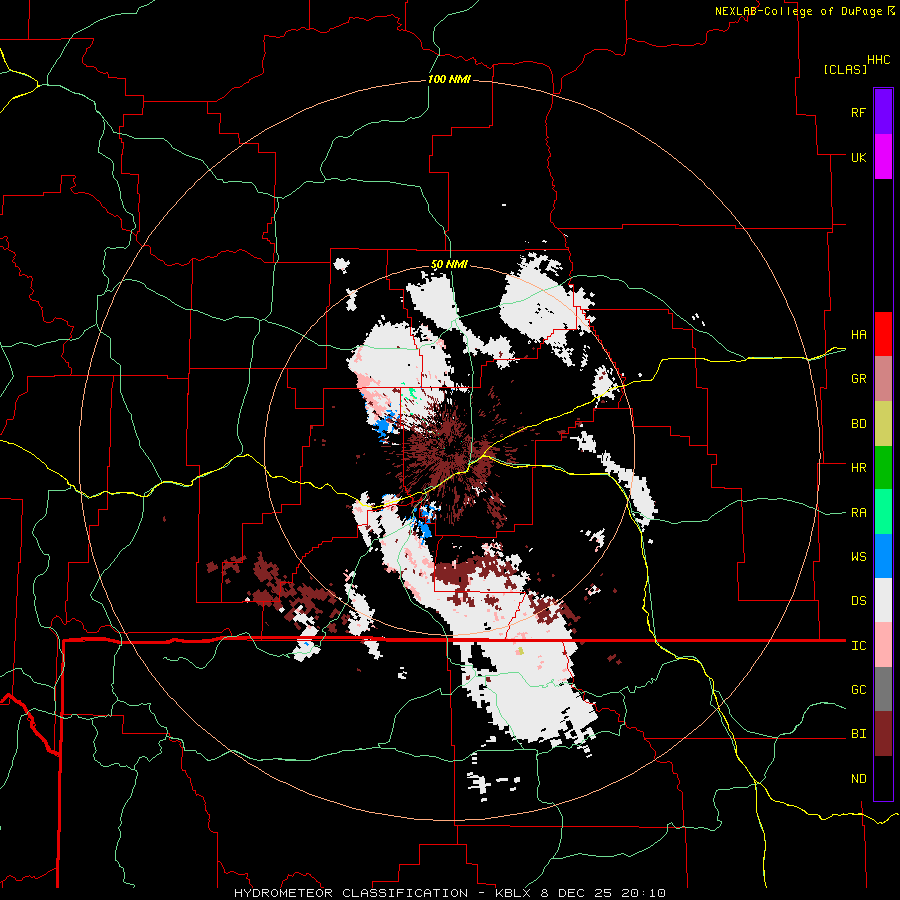Image resolution: width=900 pixels, height=900 pixels.
Task: Select the GR legend color block
Action: (x=883, y=379)
